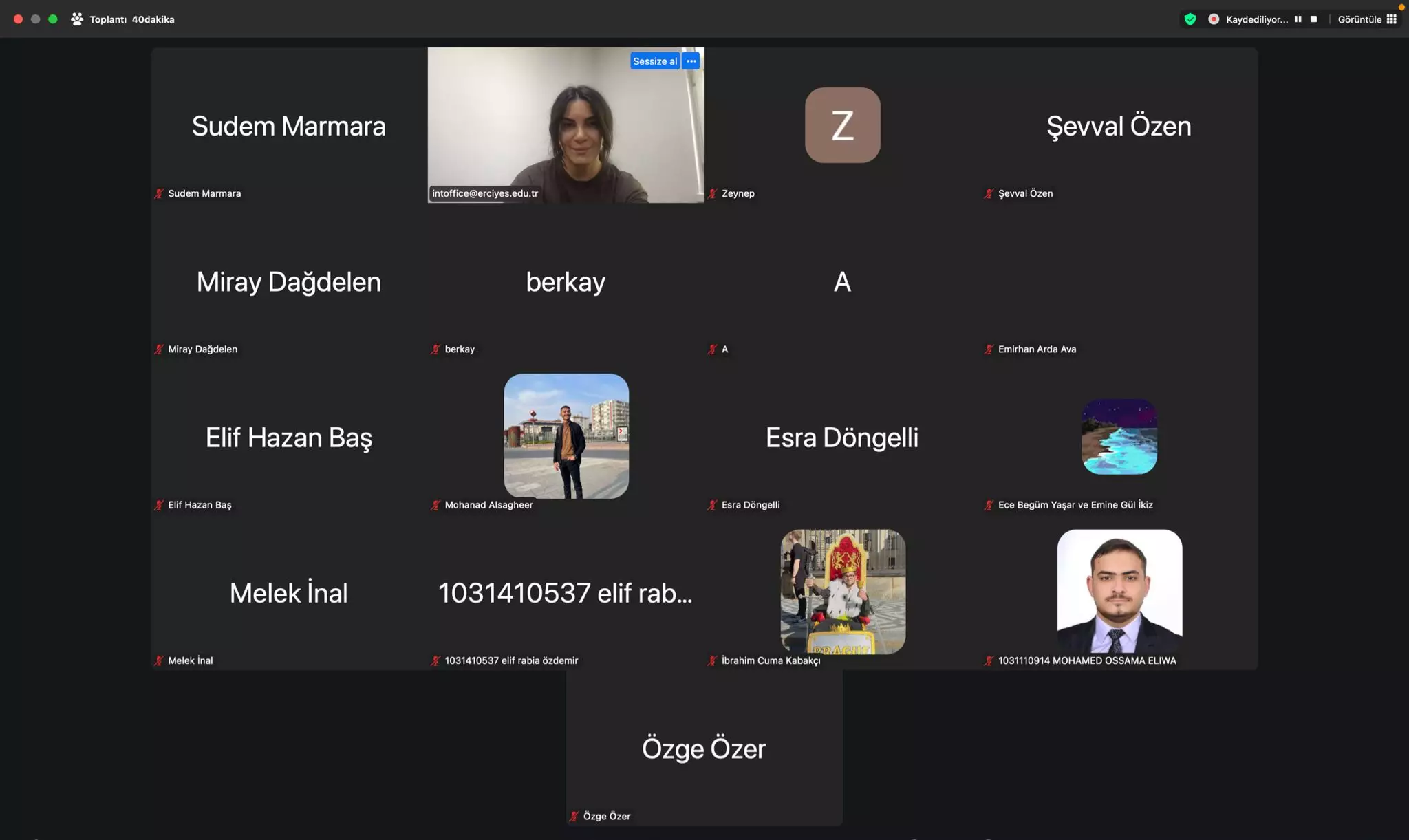This screenshot has height=840, width=1409.
Task: Click the Toplantı 40dakika title text
Action: tap(132, 19)
